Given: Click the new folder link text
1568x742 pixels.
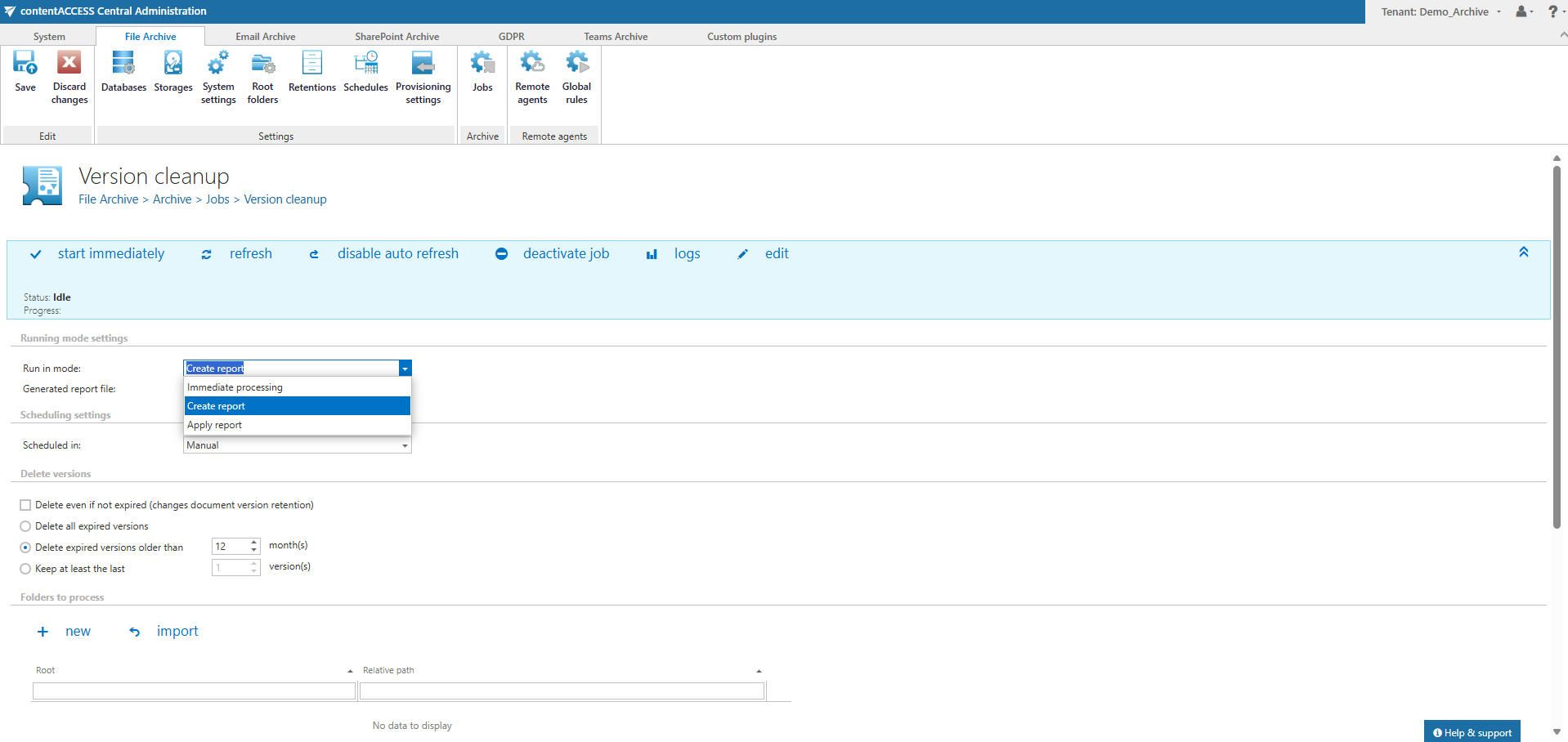Looking at the screenshot, I should 78,632.
